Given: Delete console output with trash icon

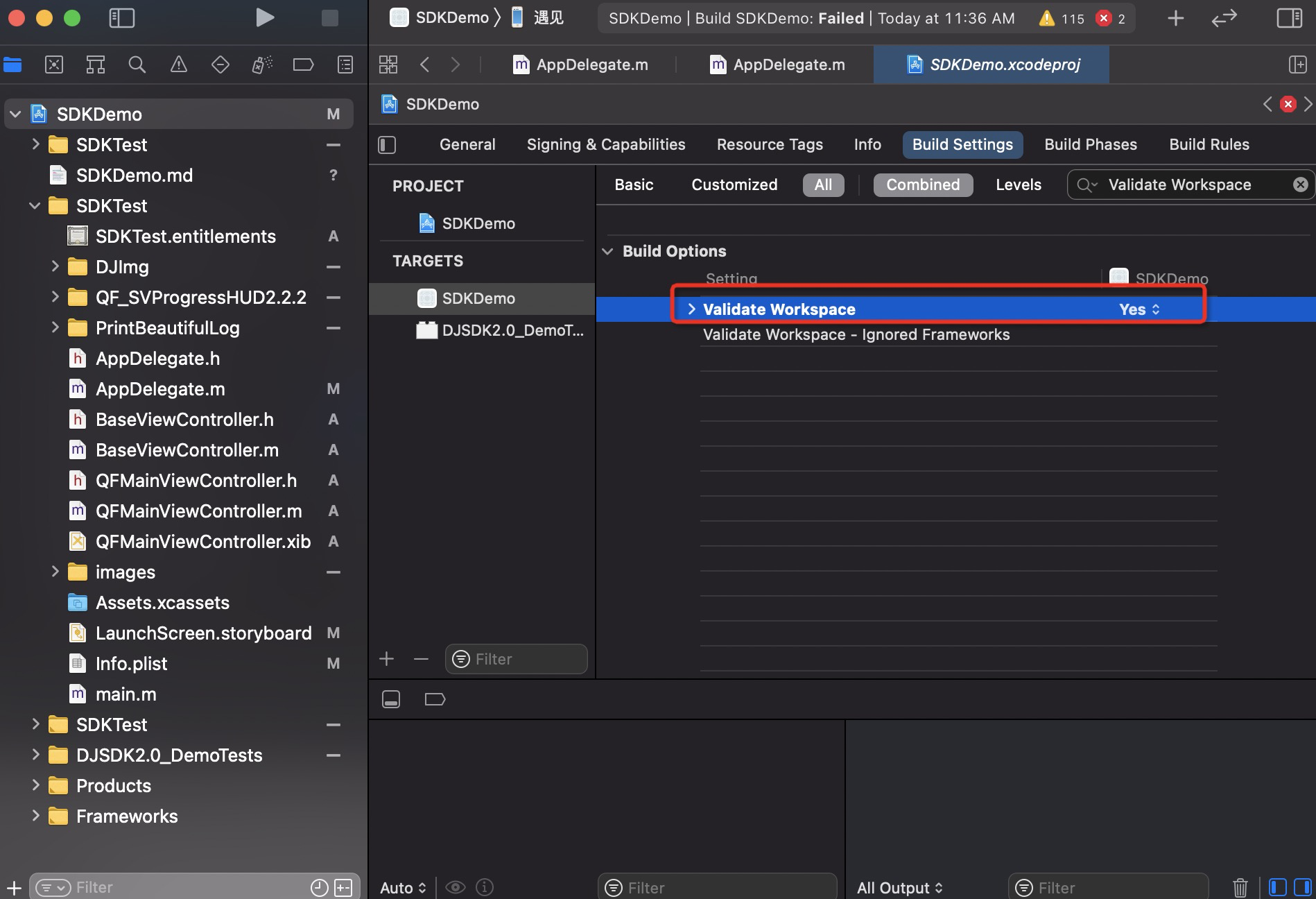Looking at the screenshot, I should (x=1240, y=887).
